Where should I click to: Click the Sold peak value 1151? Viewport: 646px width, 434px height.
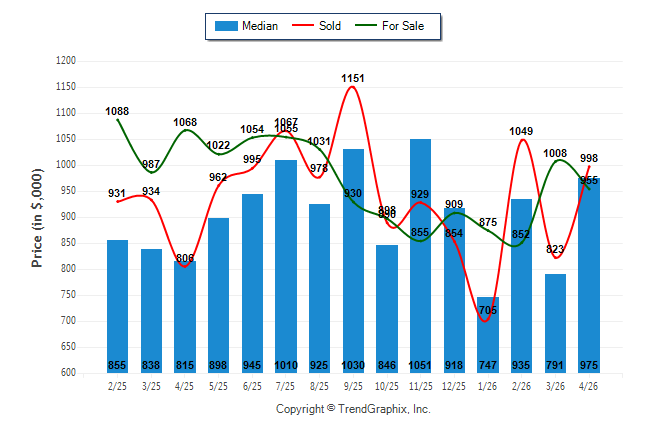coord(353,78)
